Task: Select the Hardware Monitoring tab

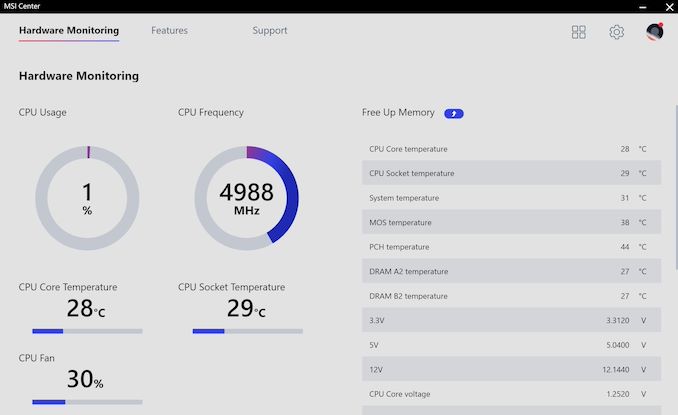Action: pyautogui.click(x=68, y=31)
